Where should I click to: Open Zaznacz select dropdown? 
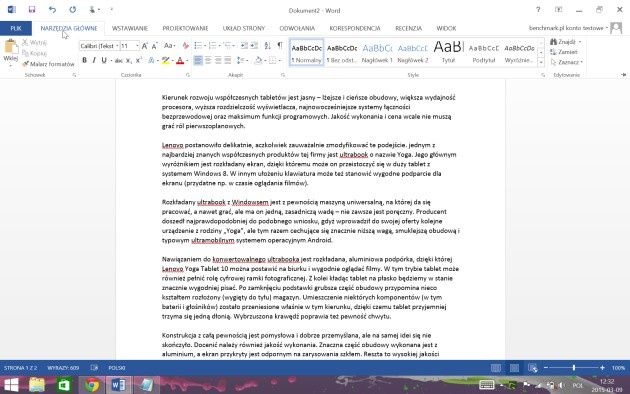pos(566,62)
